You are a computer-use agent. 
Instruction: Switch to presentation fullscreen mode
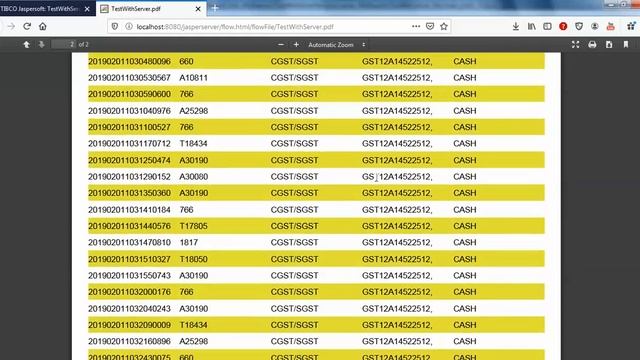[576, 44]
